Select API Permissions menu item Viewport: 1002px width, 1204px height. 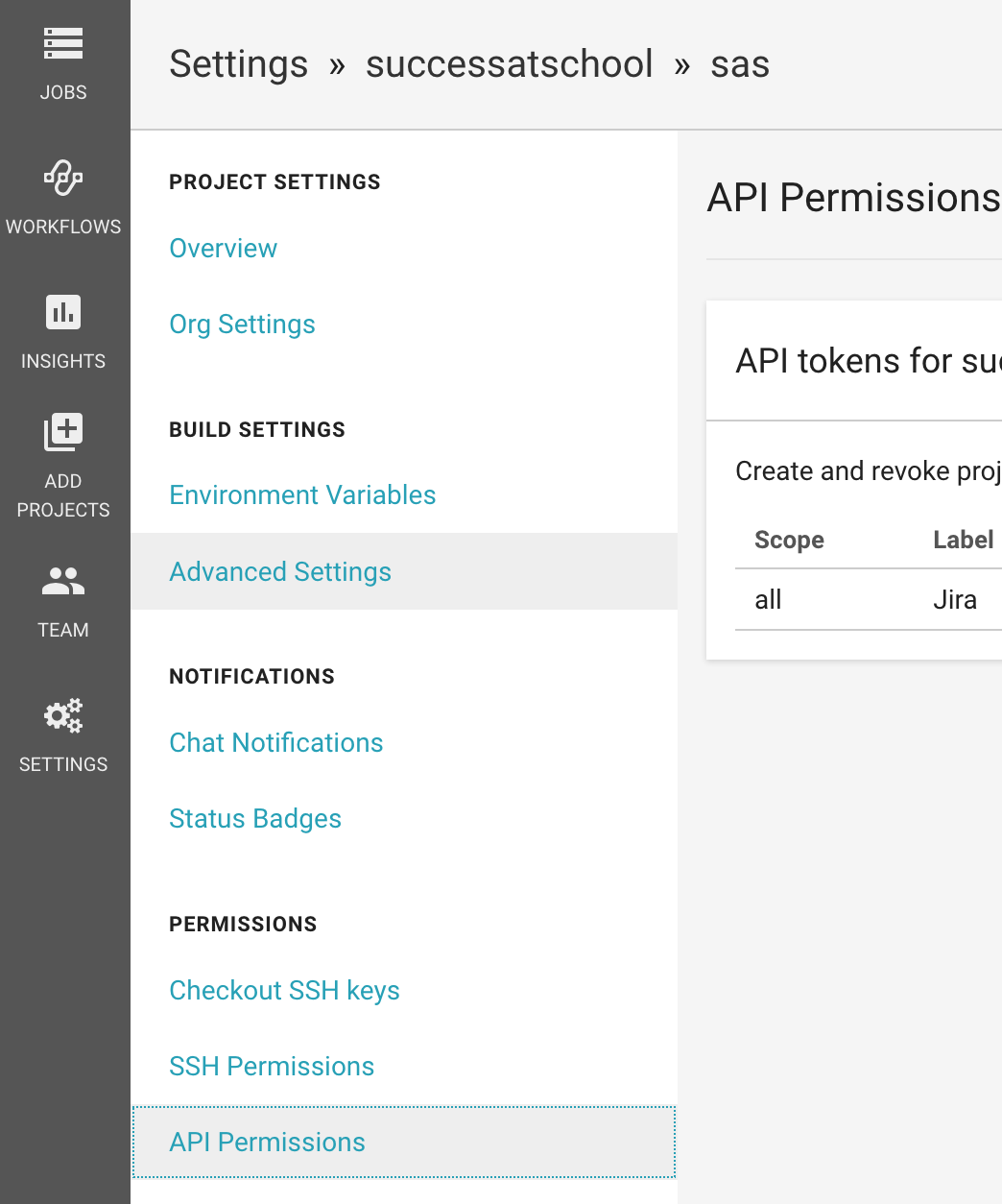point(267,1143)
